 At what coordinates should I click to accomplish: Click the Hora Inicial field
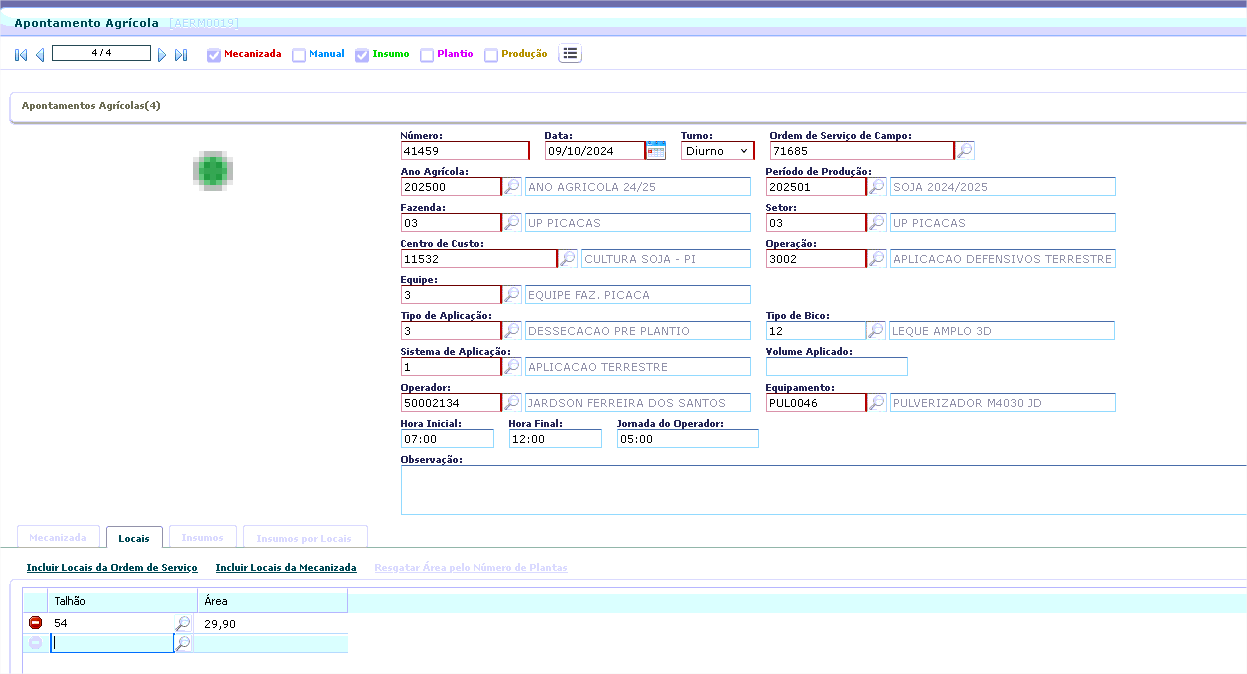(447, 439)
